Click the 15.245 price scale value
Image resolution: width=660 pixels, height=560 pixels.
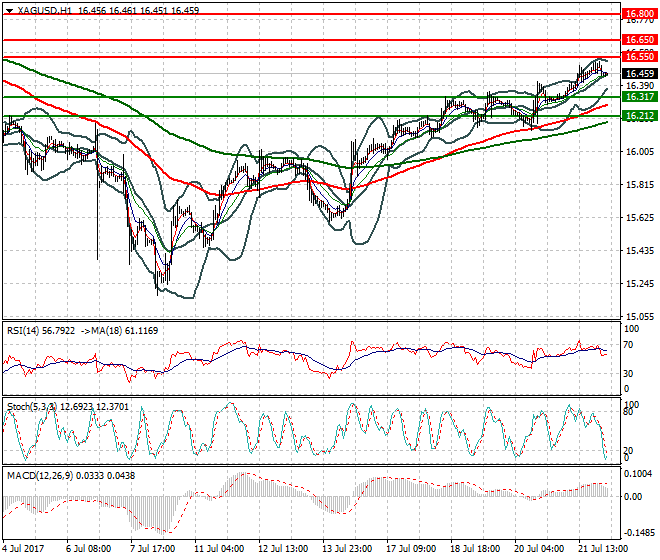click(640, 284)
